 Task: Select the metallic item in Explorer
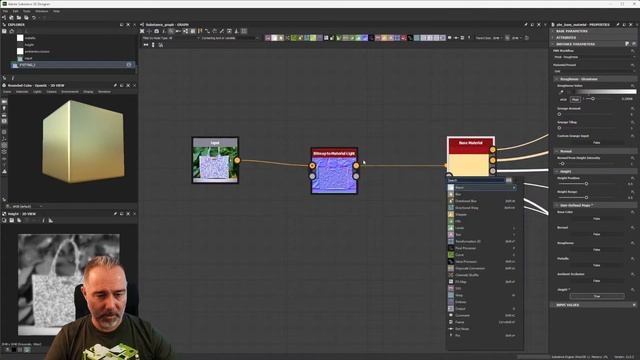click(x=30, y=38)
